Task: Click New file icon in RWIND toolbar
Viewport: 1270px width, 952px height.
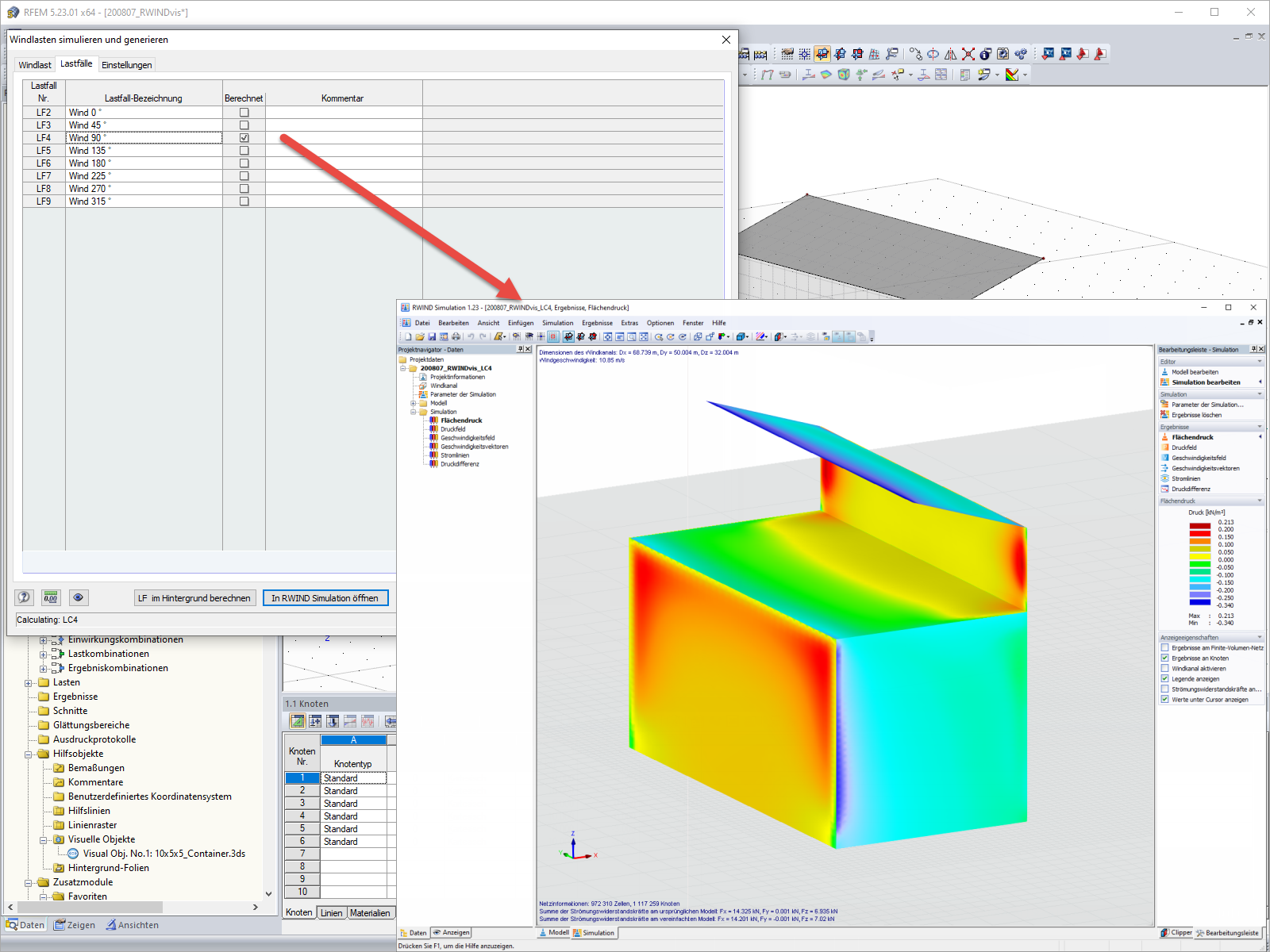Action: (x=408, y=337)
